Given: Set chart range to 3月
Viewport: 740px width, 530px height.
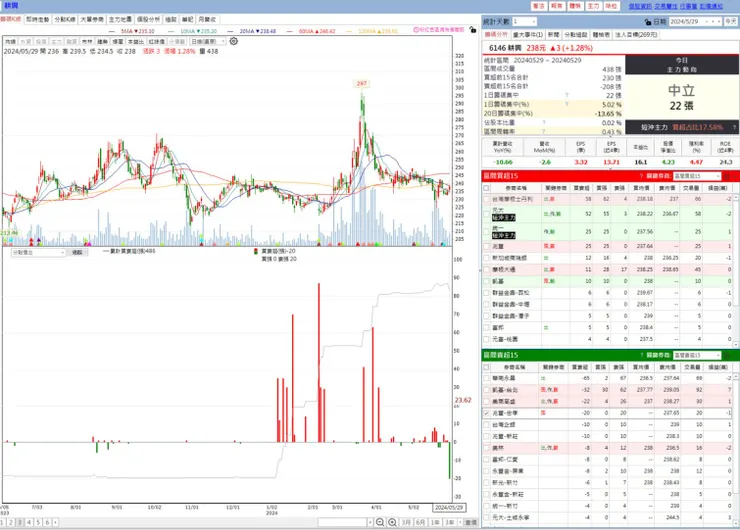Looking at the screenshot, I should pos(406,522).
